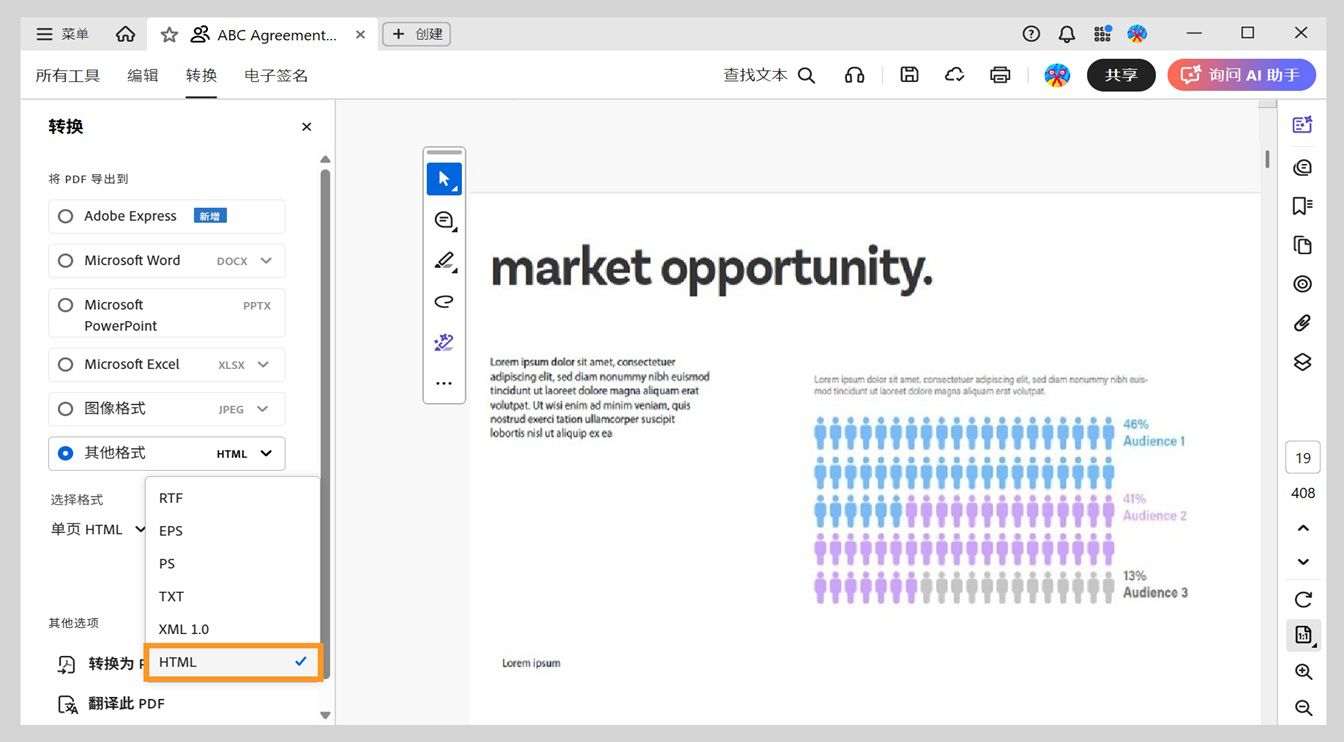
Task: Select the AI sparkle edit tool
Action: tap(444, 343)
